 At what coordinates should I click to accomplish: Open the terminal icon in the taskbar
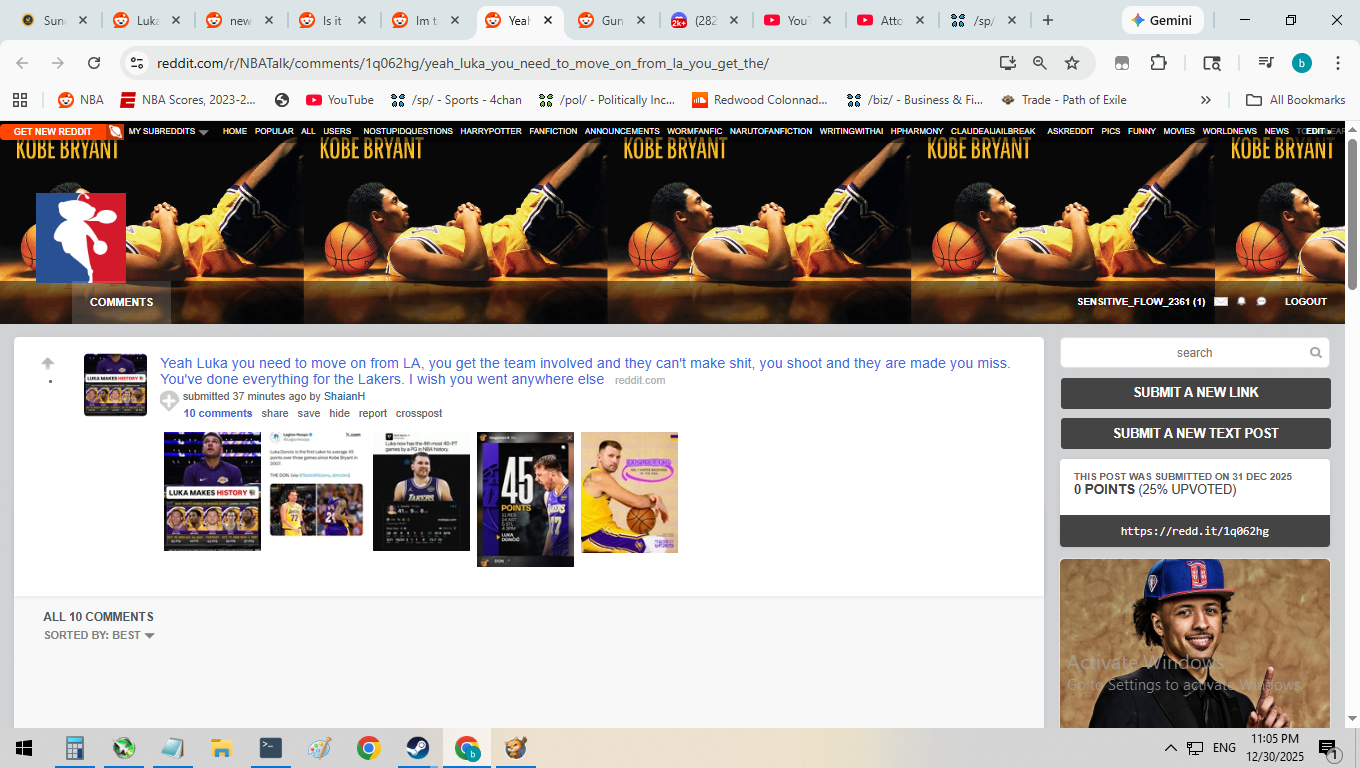coord(270,748)
